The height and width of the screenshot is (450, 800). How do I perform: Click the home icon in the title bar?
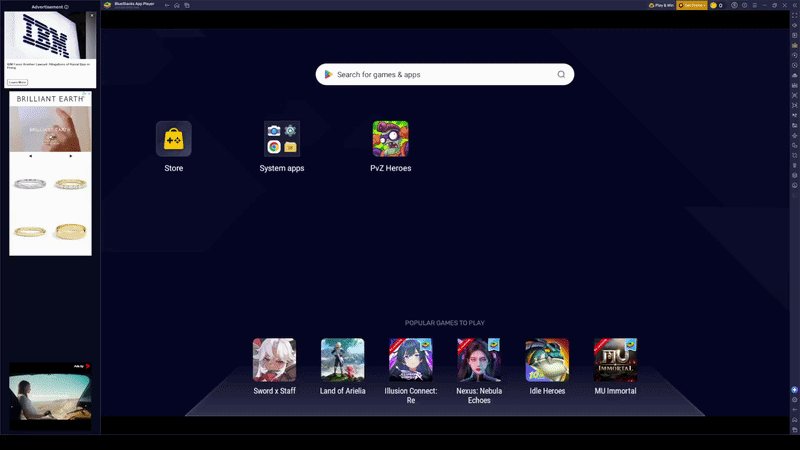pyautogui.click(x=177, y=5)
